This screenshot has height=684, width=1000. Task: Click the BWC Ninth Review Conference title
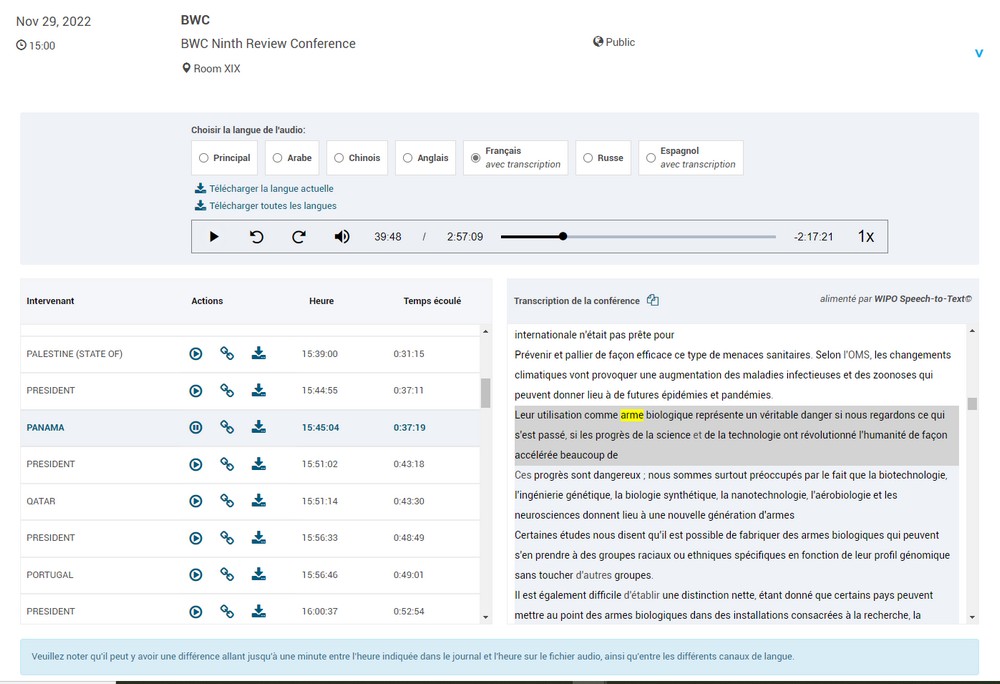coord(268,43)
